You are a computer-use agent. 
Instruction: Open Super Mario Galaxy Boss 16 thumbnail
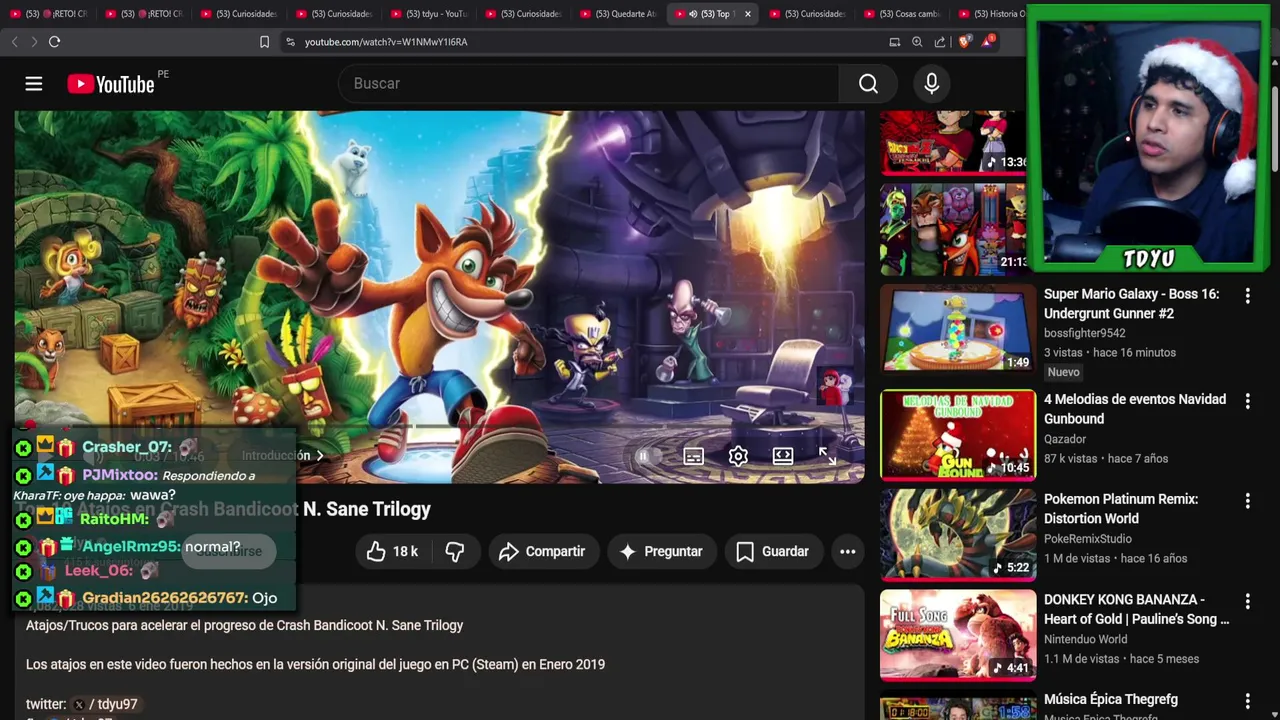pos(958,329)
